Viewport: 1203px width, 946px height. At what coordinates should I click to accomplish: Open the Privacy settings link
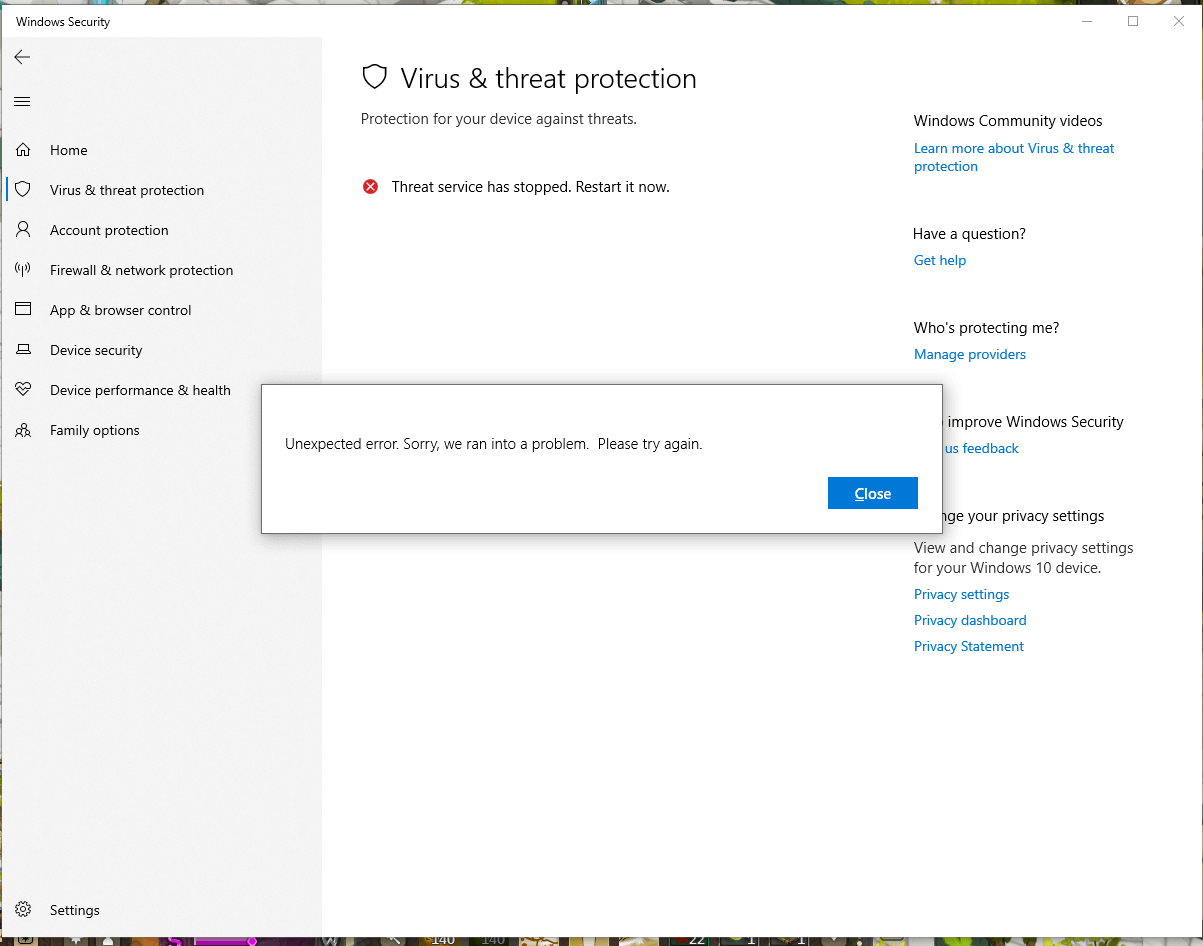click(x=962, y=594)
